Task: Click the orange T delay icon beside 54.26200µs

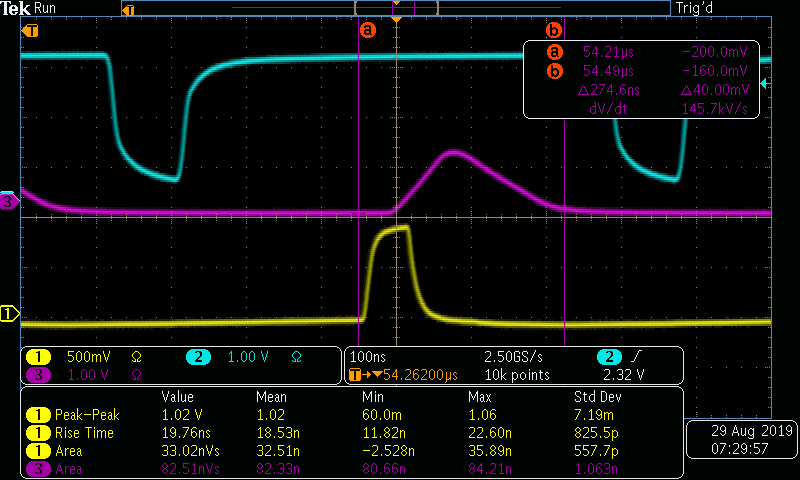Action: tap(355, 375)
